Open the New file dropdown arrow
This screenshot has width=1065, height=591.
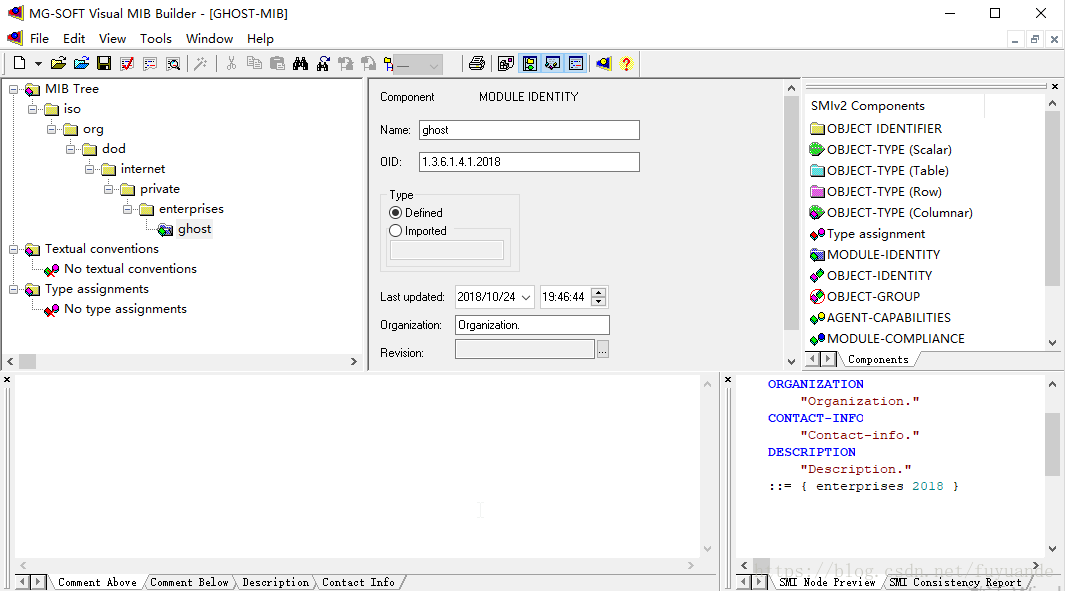pos(38,64)
